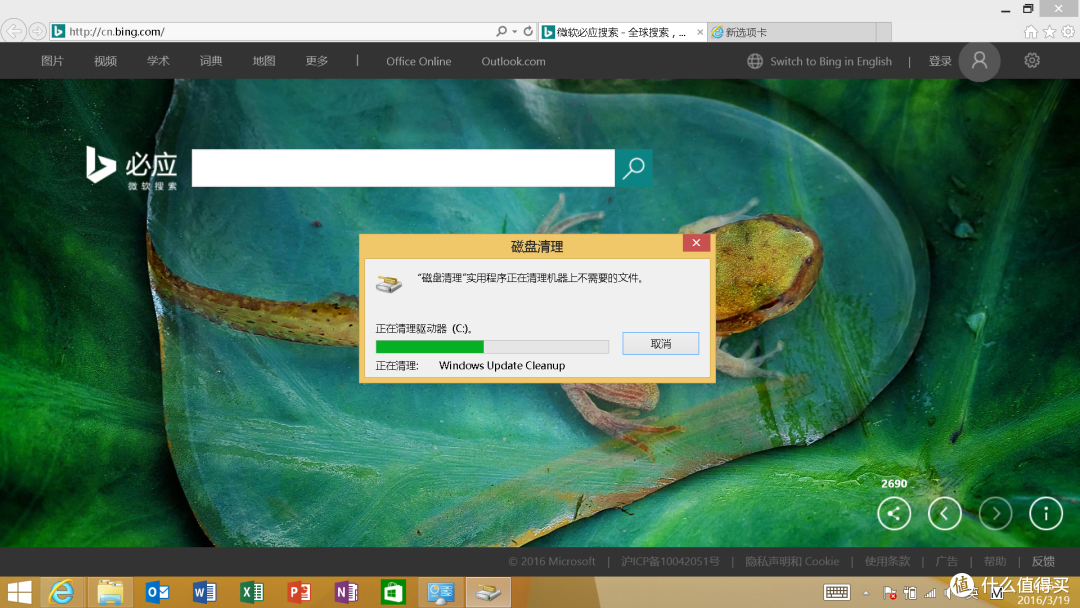This screenshot has height=608, width=1080.
Task: Click the address bar search magnifier icon
Action: 501,31
